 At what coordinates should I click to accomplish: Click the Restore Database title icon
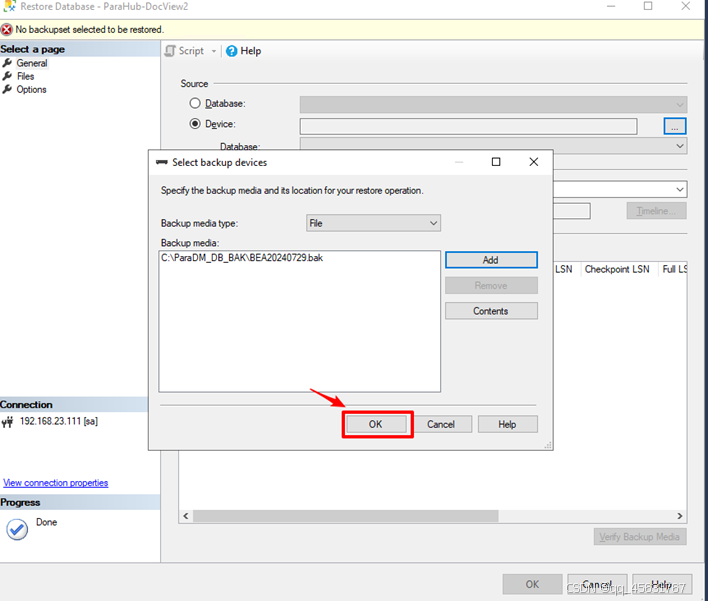[9, 6]
